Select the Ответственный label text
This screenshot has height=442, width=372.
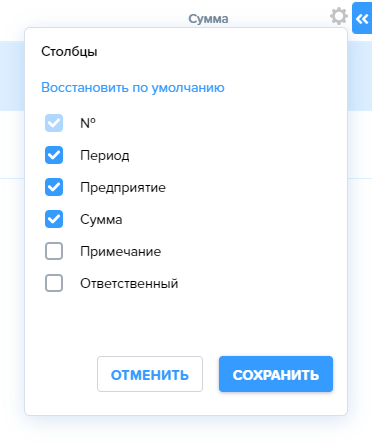click(x=129, y=284)
